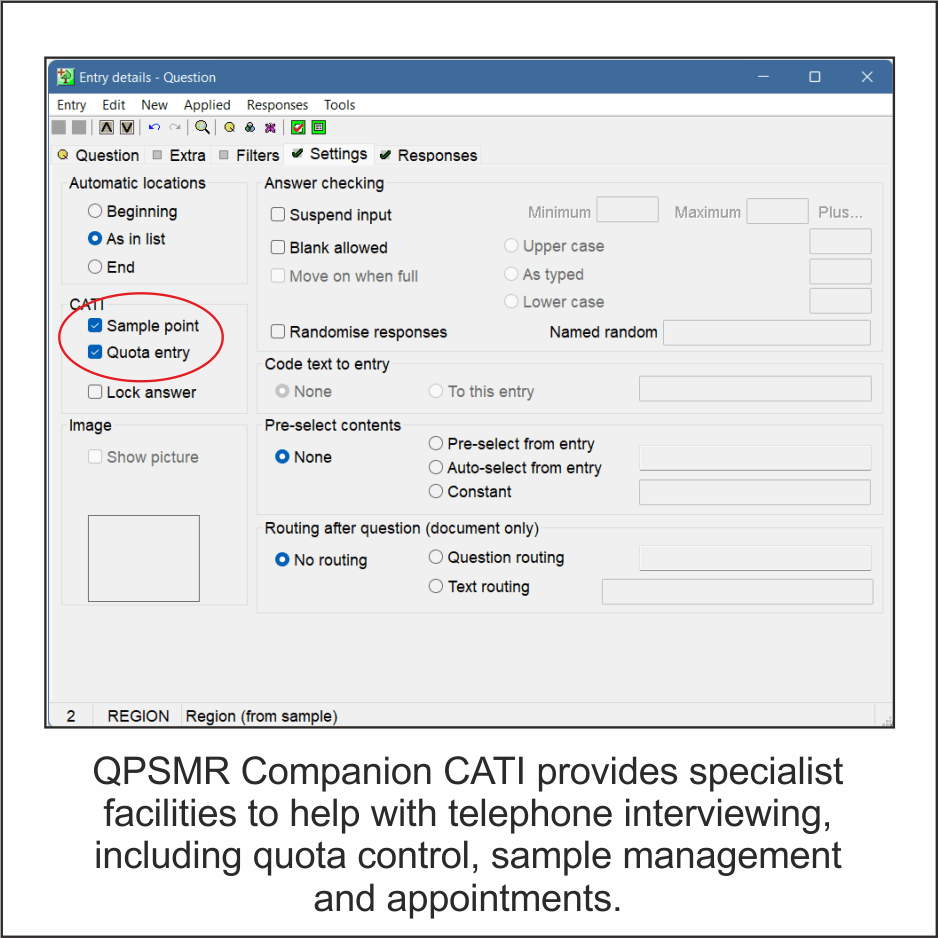Click 'Region (from sample)' status text

261,716
